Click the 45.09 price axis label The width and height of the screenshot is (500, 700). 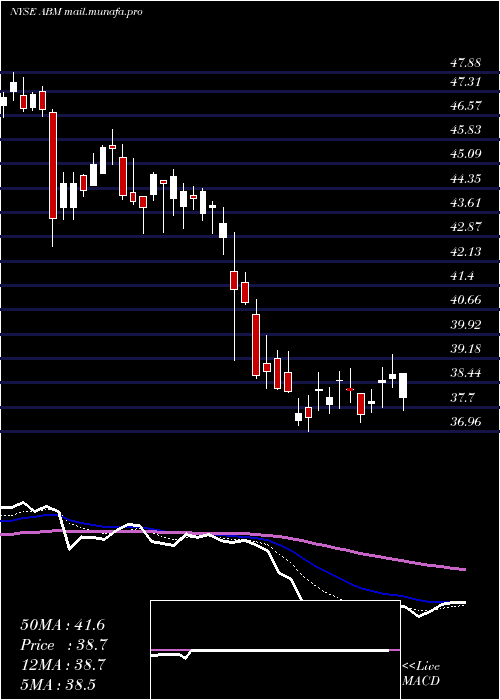465,154
